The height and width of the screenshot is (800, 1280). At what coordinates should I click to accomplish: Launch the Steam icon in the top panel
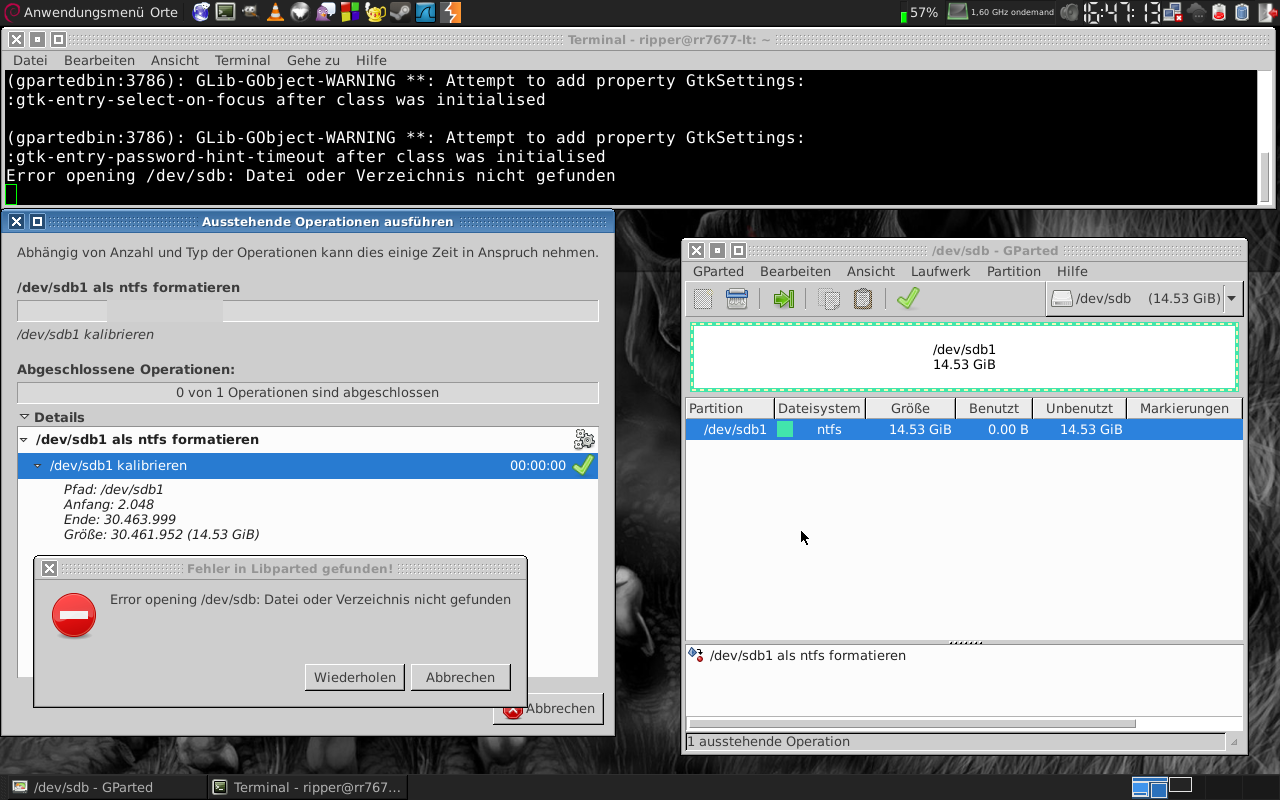[401, 13]
